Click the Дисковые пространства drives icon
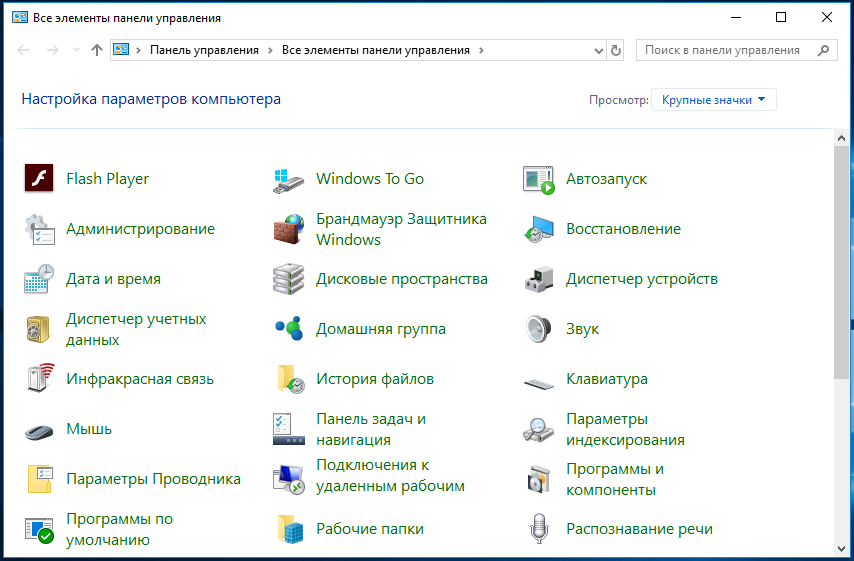This screenshot has width=854, height=561. (x=289, y=279)
